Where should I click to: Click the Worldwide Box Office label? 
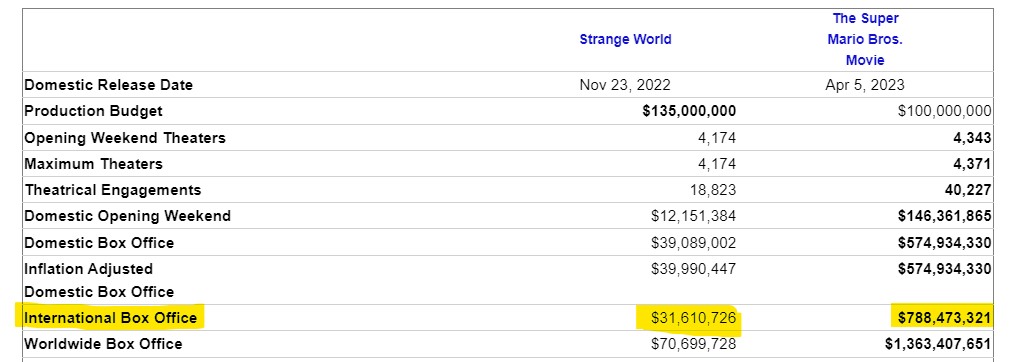click(x=103, y=344)
